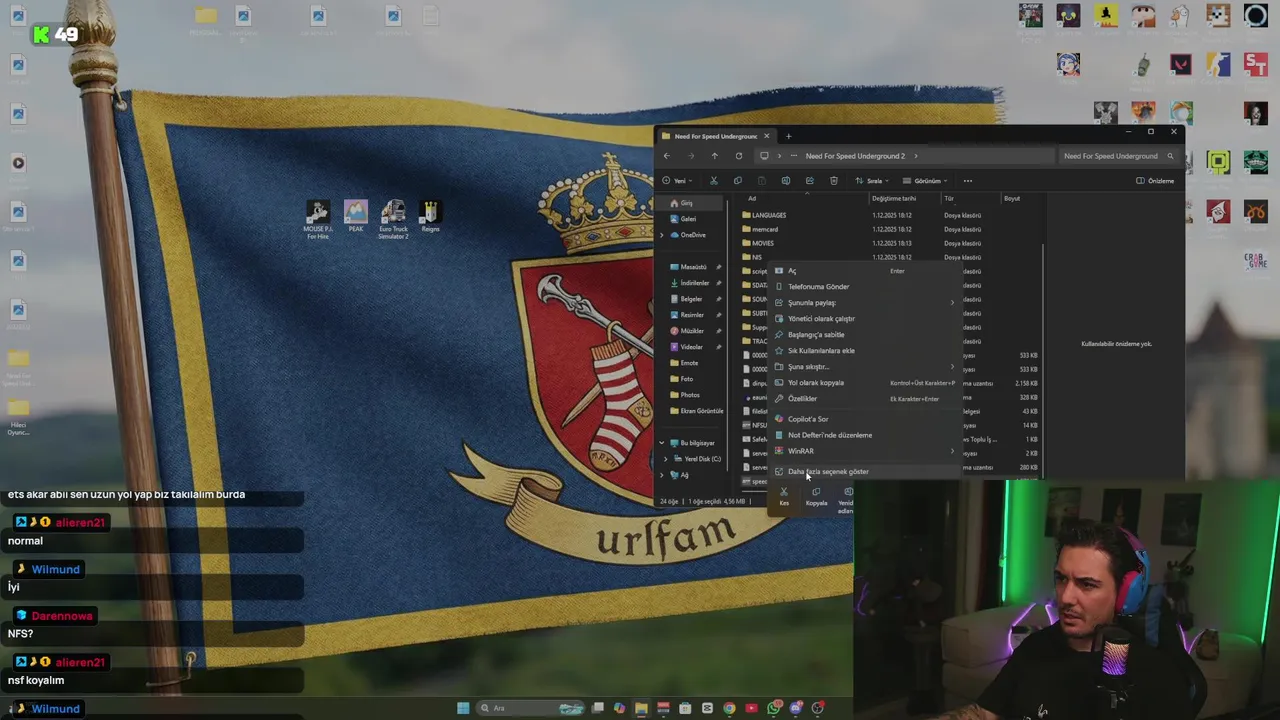The height and width of the screenshot is (720, 1280).
Task: Open Euro Truck Simulator 2 desktop shortcut
Action: [x=393, y=219]
